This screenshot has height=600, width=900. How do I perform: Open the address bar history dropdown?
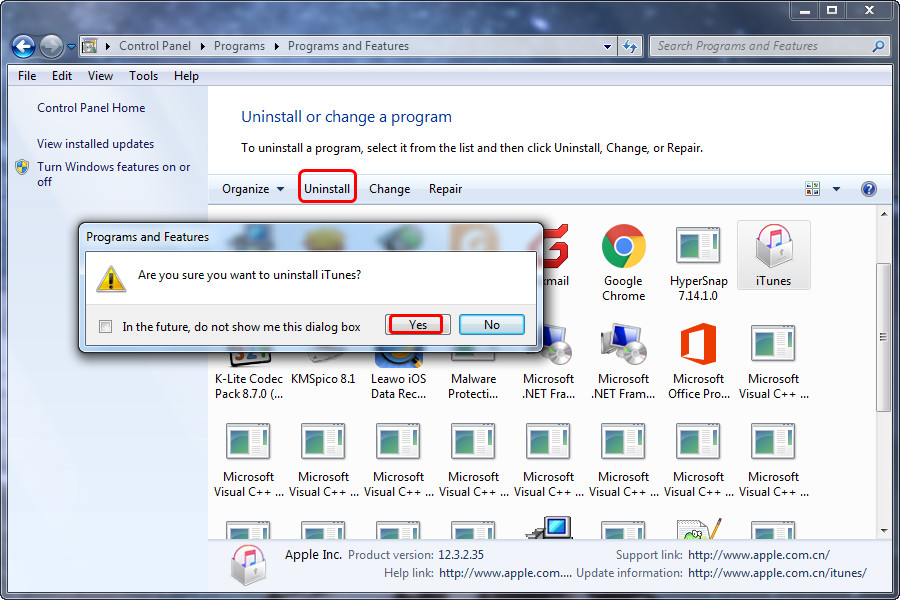pos(607,47)
